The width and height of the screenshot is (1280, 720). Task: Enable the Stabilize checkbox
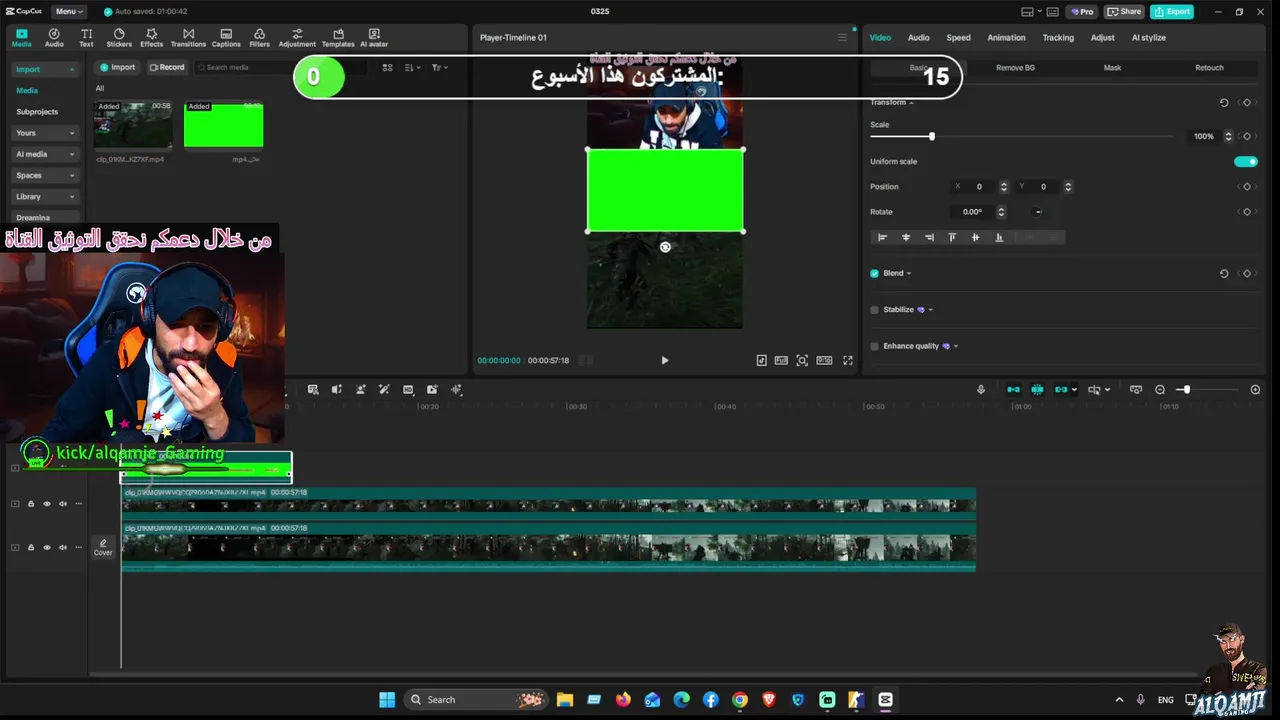click(x=875, y=310)
